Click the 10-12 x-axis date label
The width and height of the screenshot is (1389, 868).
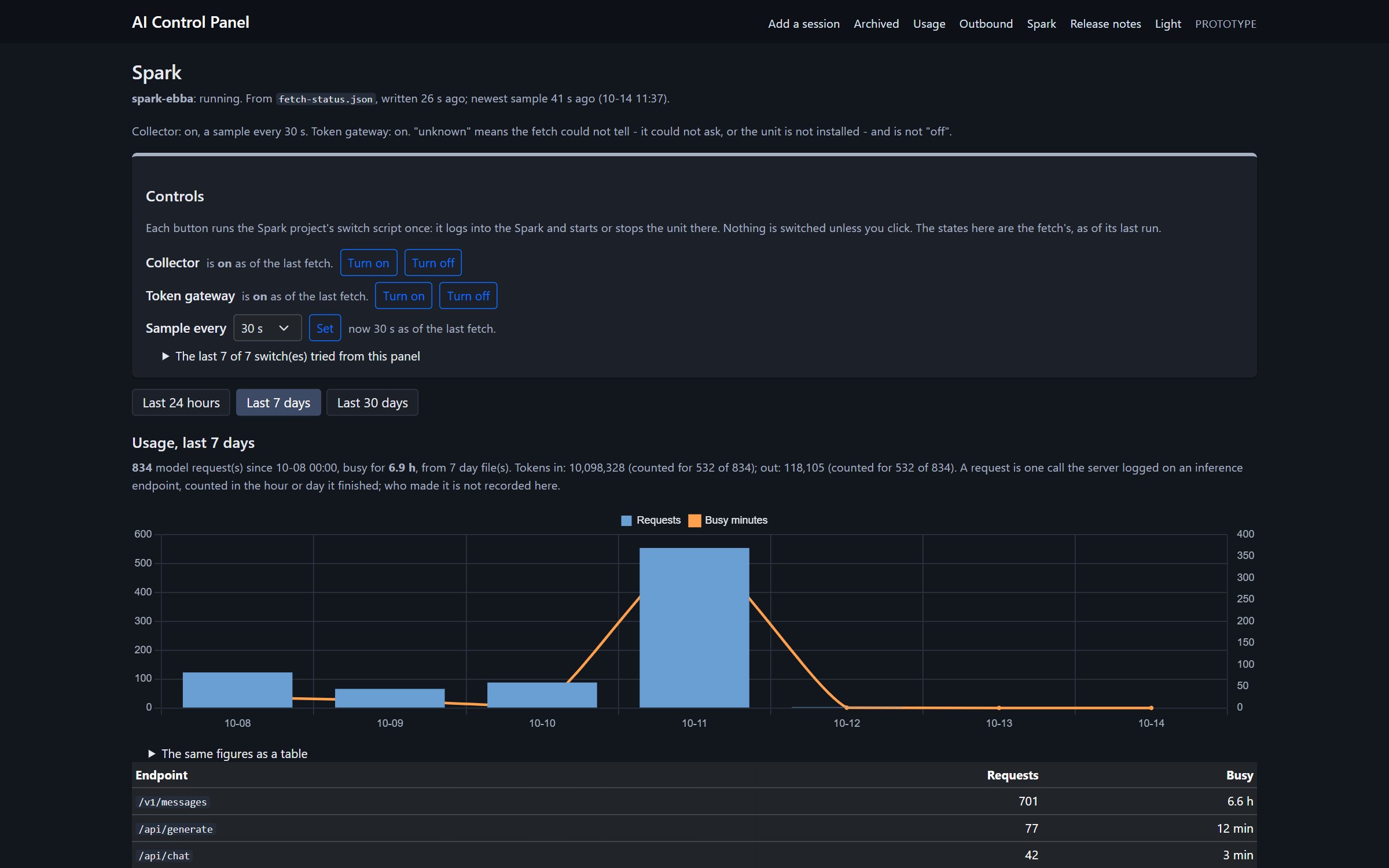846,723
